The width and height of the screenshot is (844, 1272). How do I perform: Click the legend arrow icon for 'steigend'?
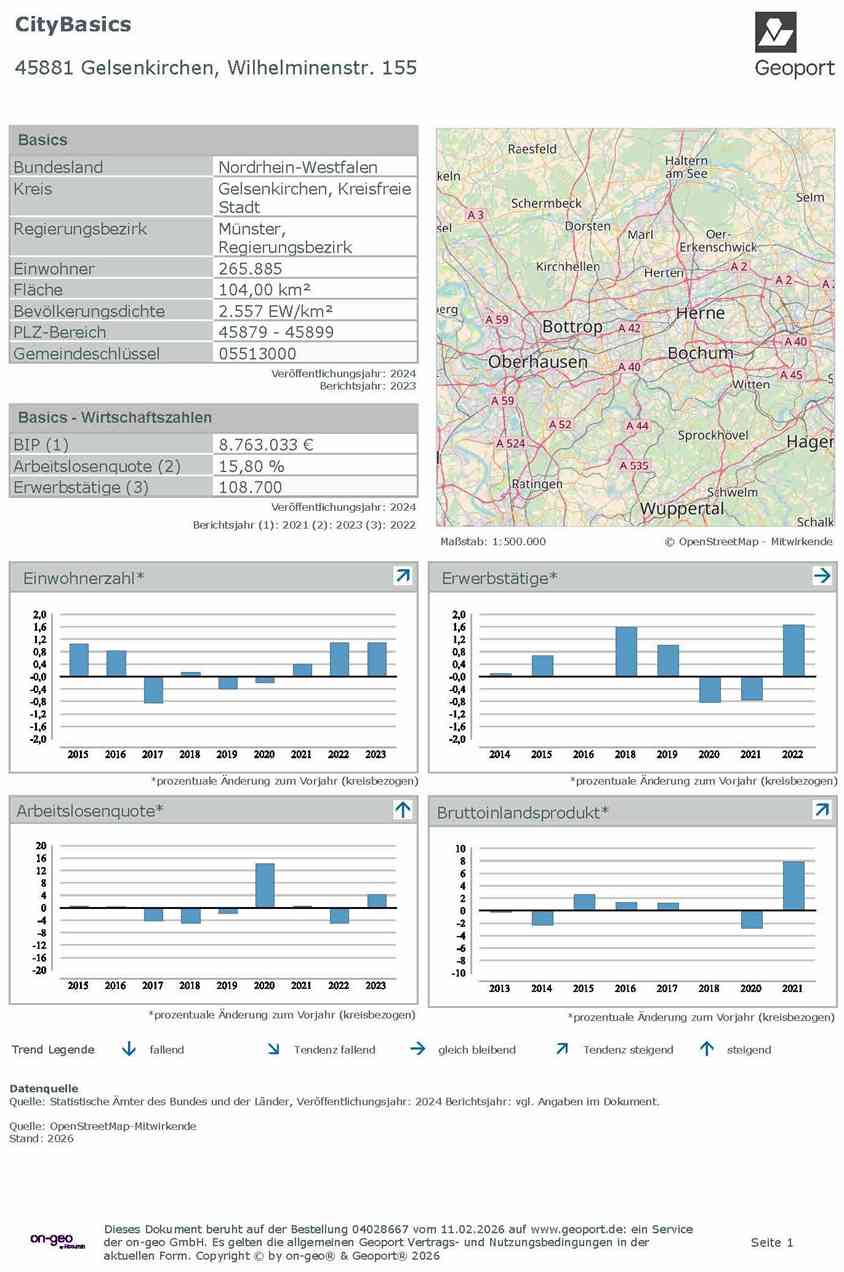pyautogui.click(x=707, y=1049)
